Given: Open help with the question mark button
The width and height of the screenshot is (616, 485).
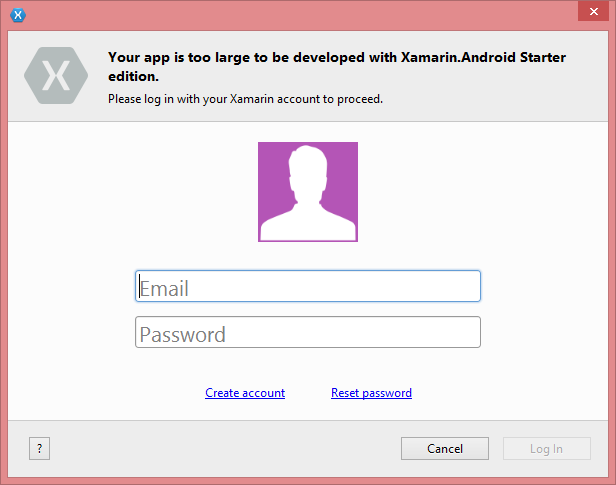Looking at the screenshot, I should pyautogui.click(x=39, y=449).
